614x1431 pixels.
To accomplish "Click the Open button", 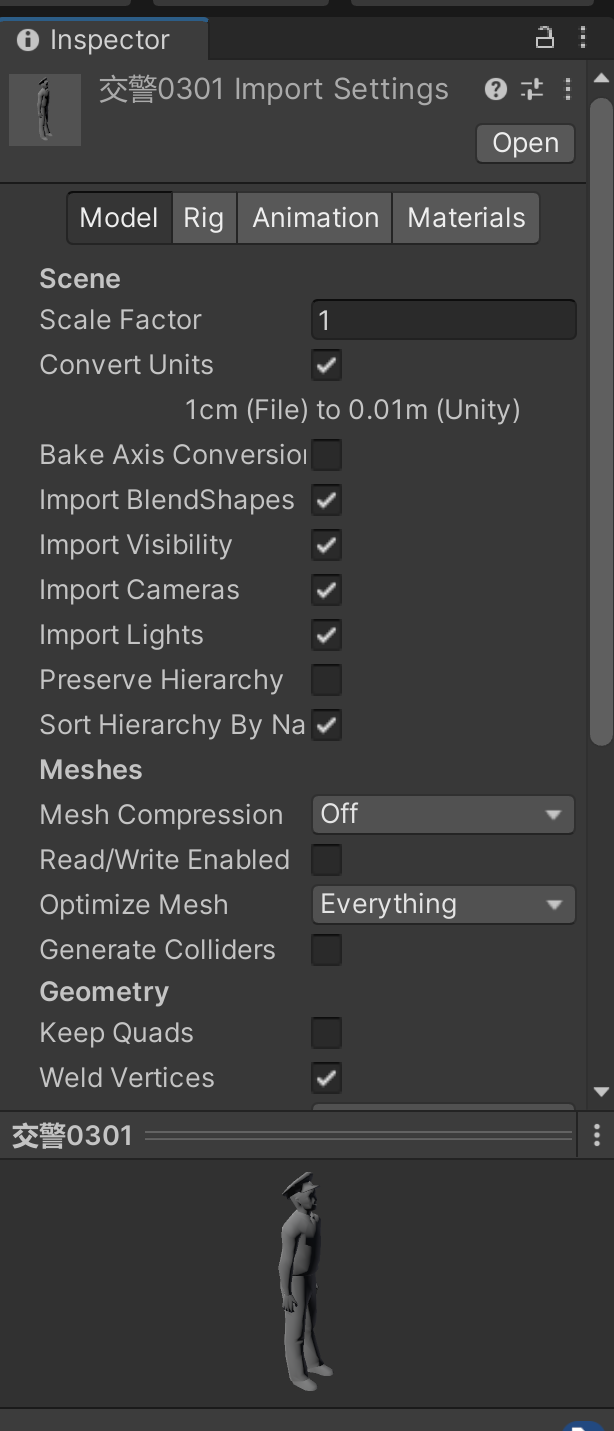I will [525, 143].
